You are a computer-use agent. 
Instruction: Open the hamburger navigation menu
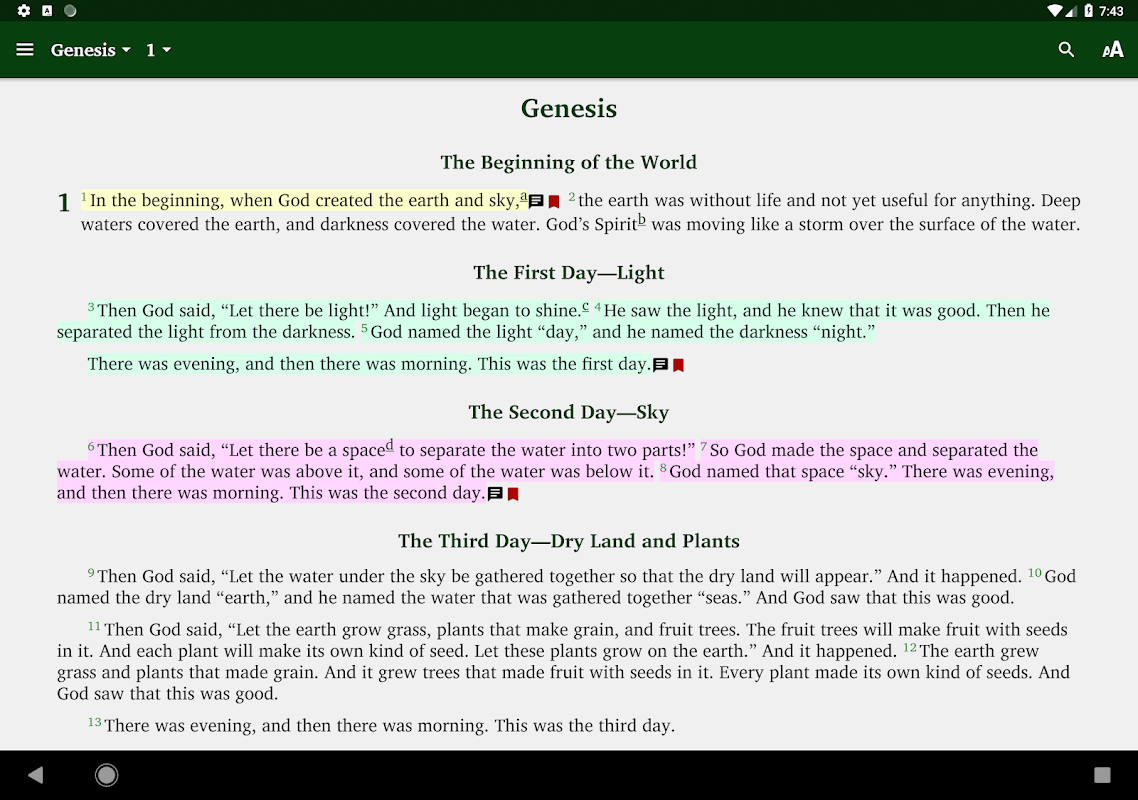(x=25, y=49)
